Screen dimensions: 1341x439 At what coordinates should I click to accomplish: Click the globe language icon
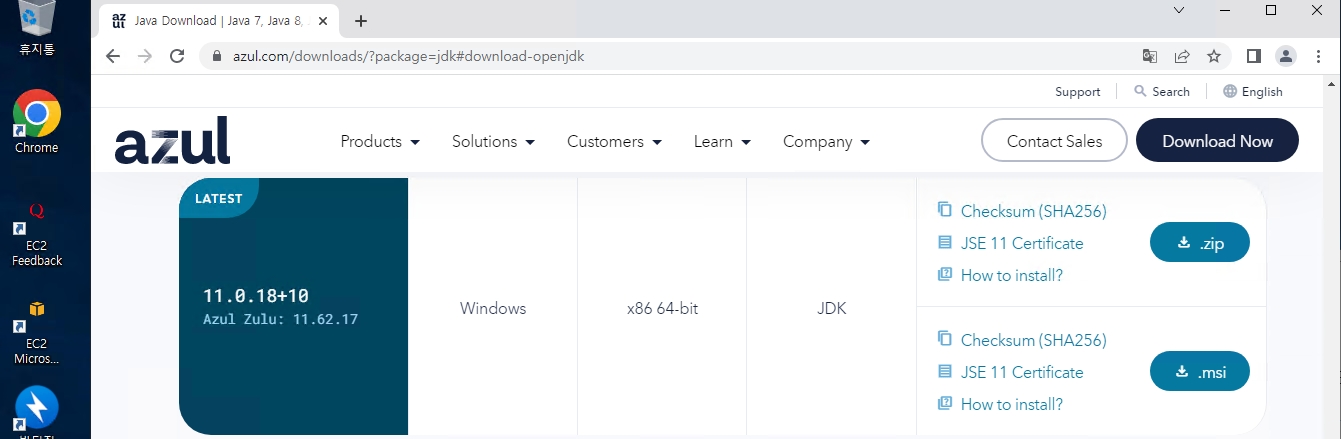coord(1230,91)
